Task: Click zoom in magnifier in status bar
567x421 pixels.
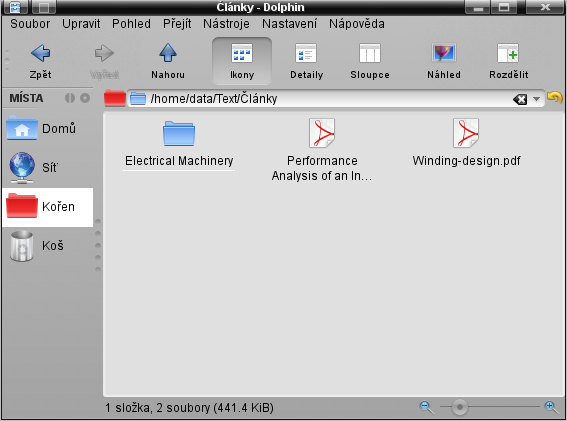Action: (x=551, y=407)
